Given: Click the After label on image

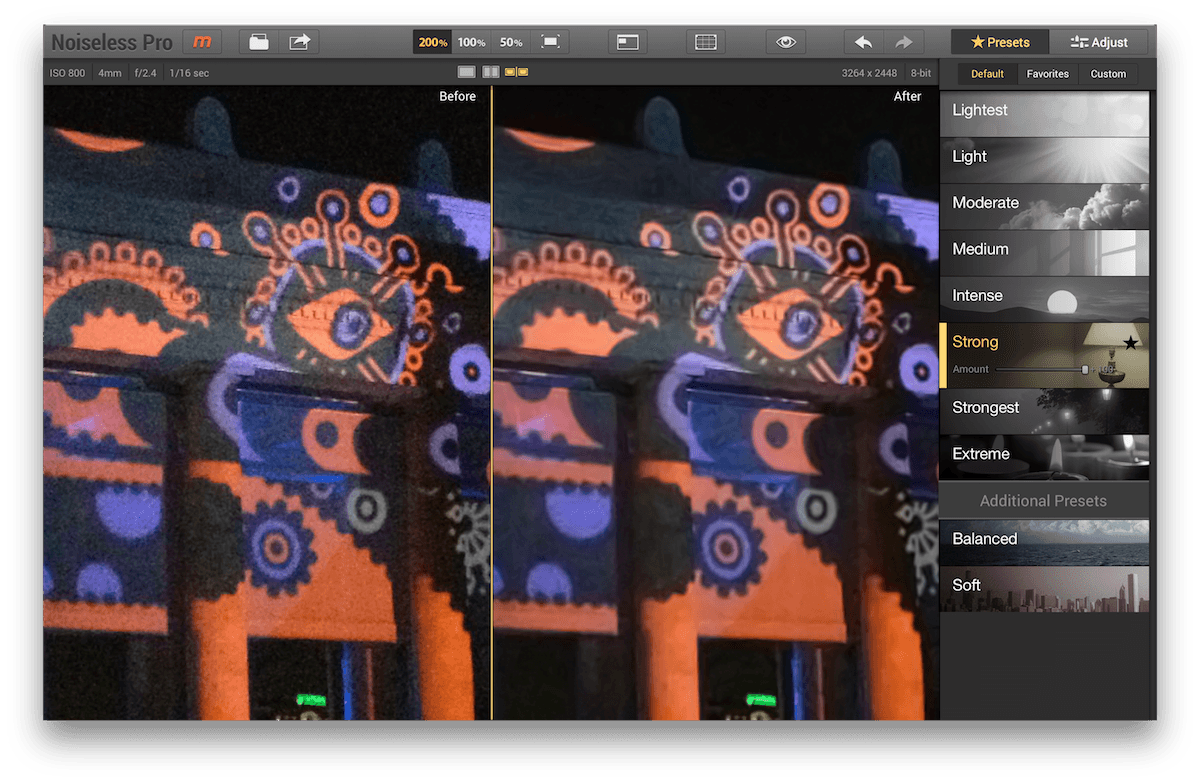Looking at the screenshot, I should pyautogui.click(x=907, y=96).
